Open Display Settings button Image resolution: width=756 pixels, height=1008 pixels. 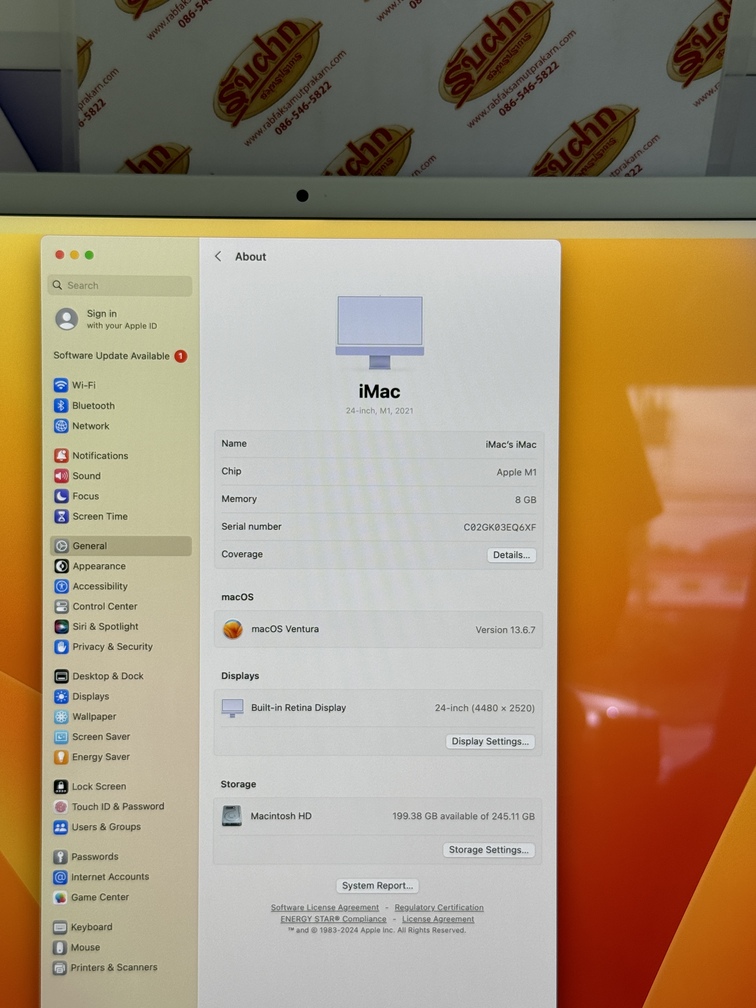[x=490, y=741]
